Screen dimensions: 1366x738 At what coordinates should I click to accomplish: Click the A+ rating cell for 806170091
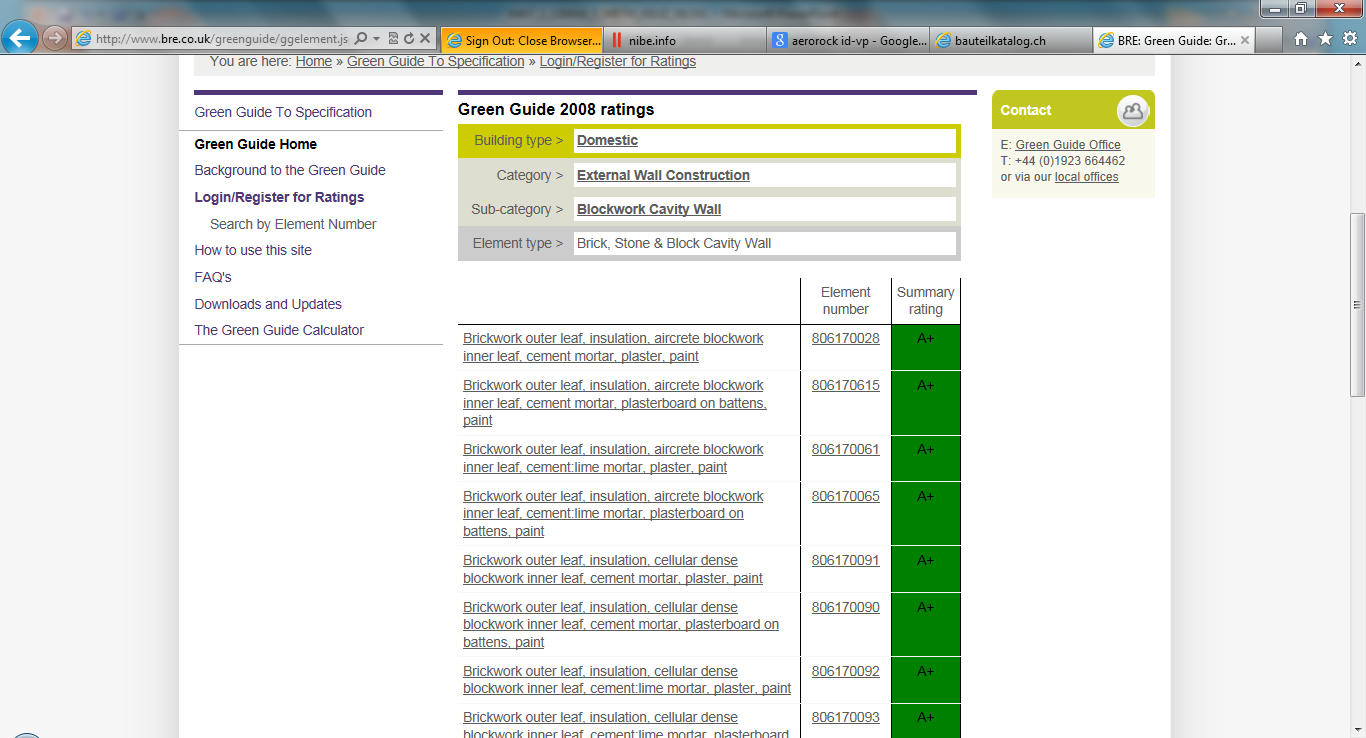[926, 569]
